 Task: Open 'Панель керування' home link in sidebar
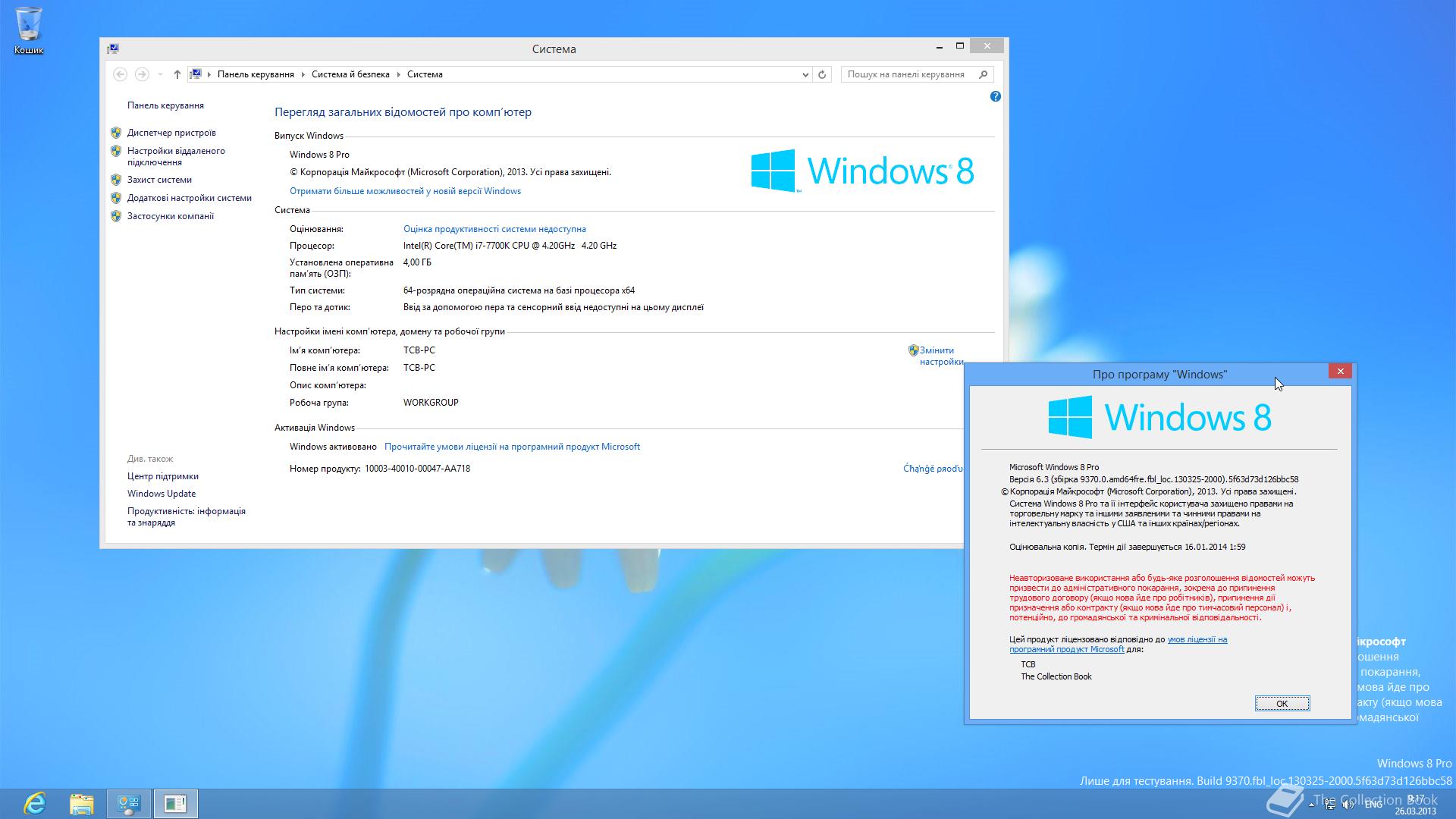click(165, 105)
